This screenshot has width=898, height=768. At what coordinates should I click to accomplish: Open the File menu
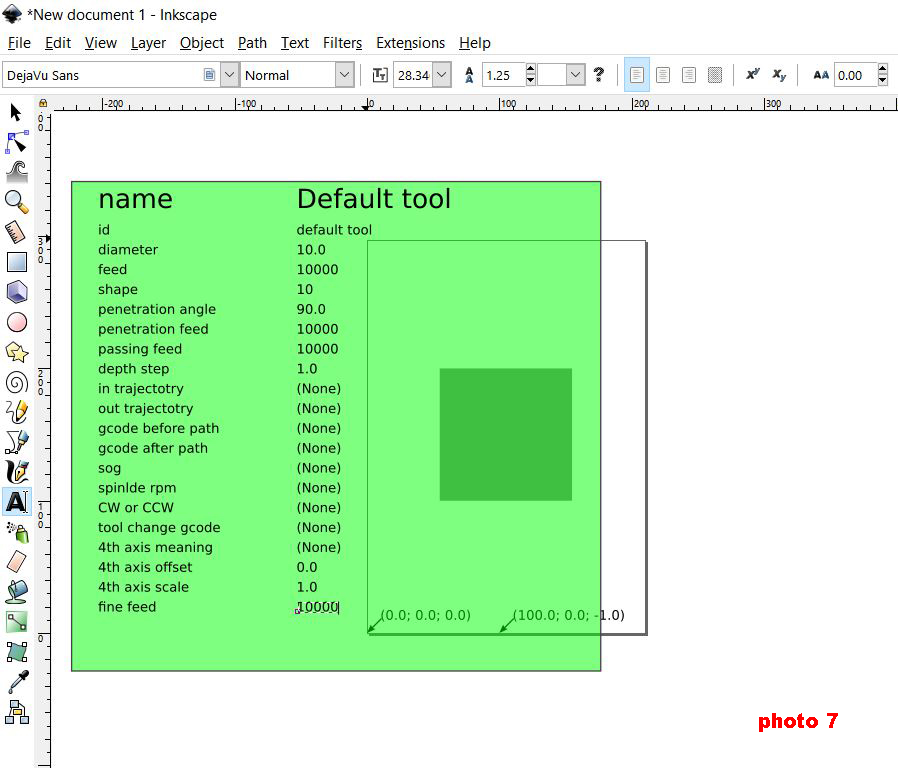19,43
